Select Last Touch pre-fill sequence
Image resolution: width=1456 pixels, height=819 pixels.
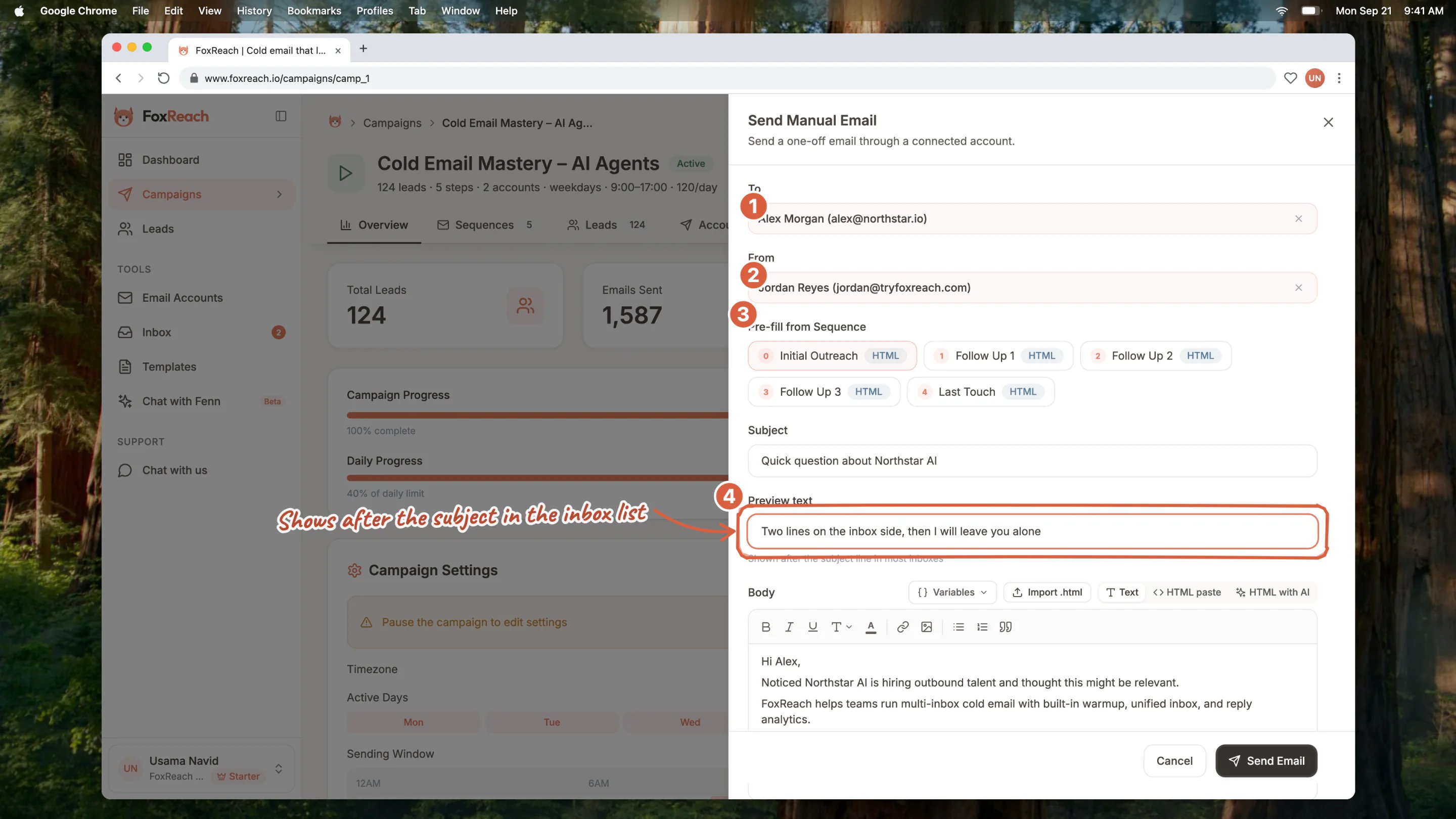coord(981,392)
